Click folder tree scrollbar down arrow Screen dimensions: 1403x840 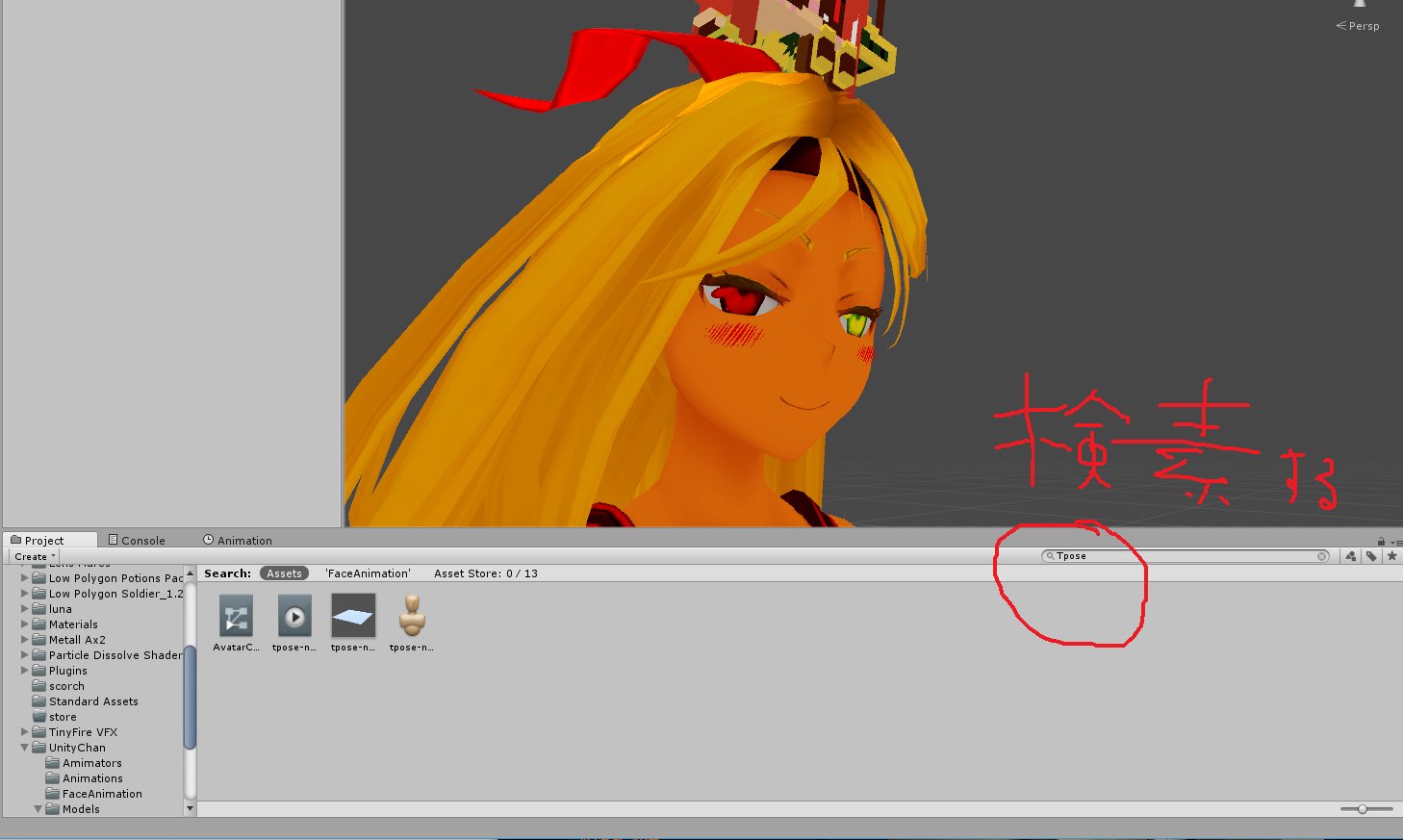pyautogui.click(x=190, y=808)
